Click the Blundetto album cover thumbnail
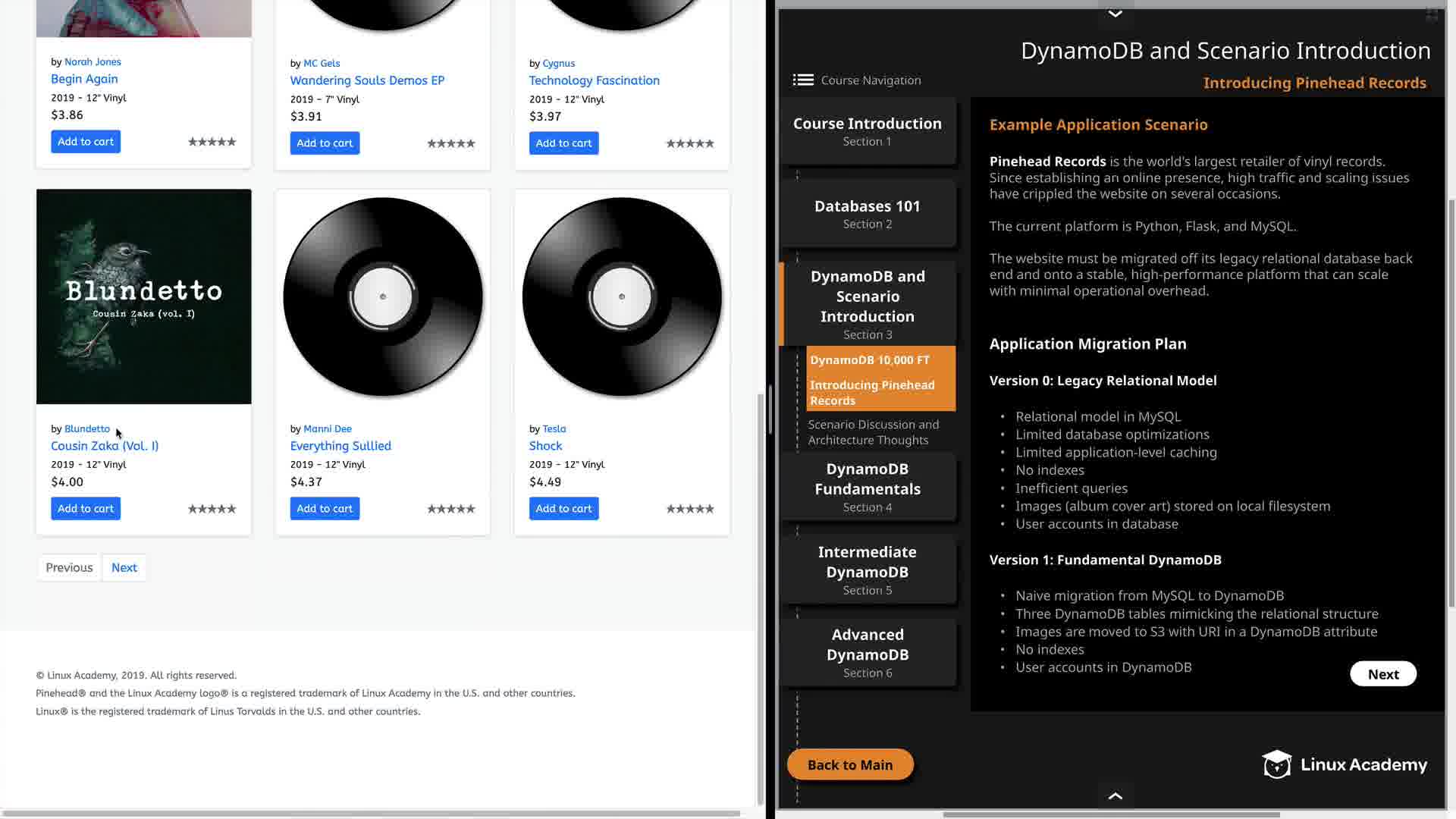Viewport: 1456px width, 819px height. point(143,297)
